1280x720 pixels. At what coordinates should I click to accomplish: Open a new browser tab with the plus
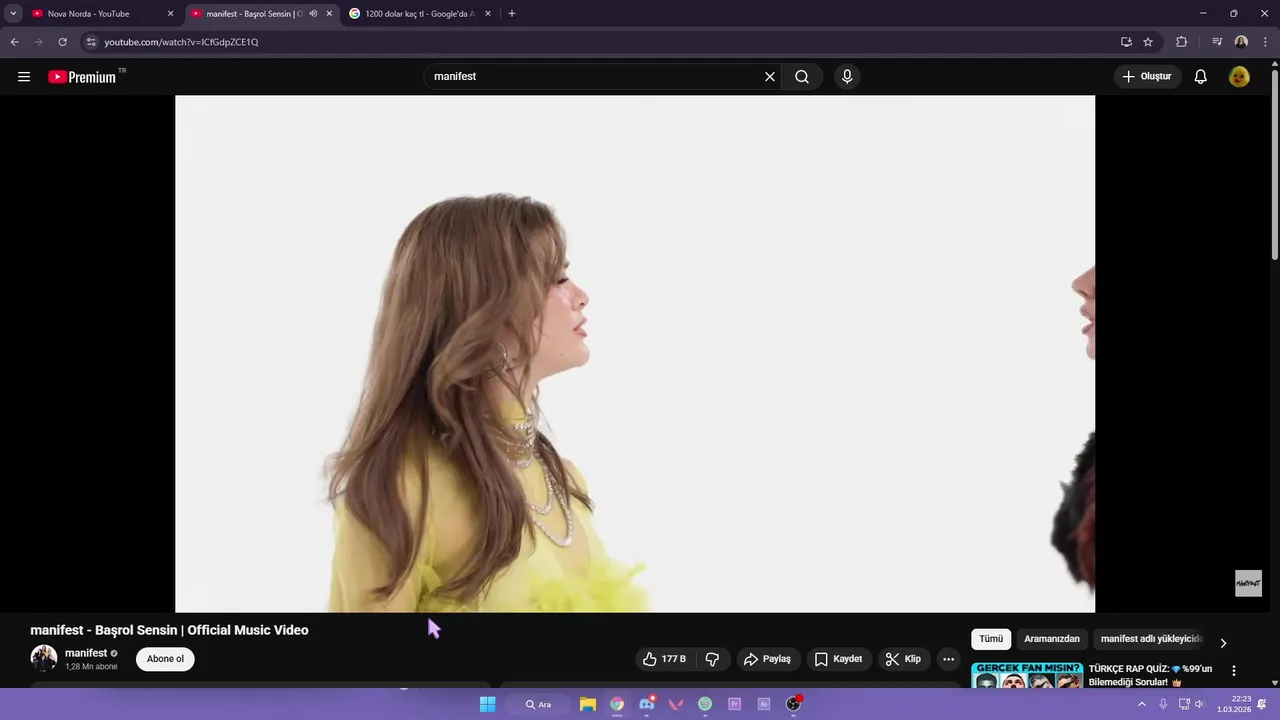pos(512,14)
